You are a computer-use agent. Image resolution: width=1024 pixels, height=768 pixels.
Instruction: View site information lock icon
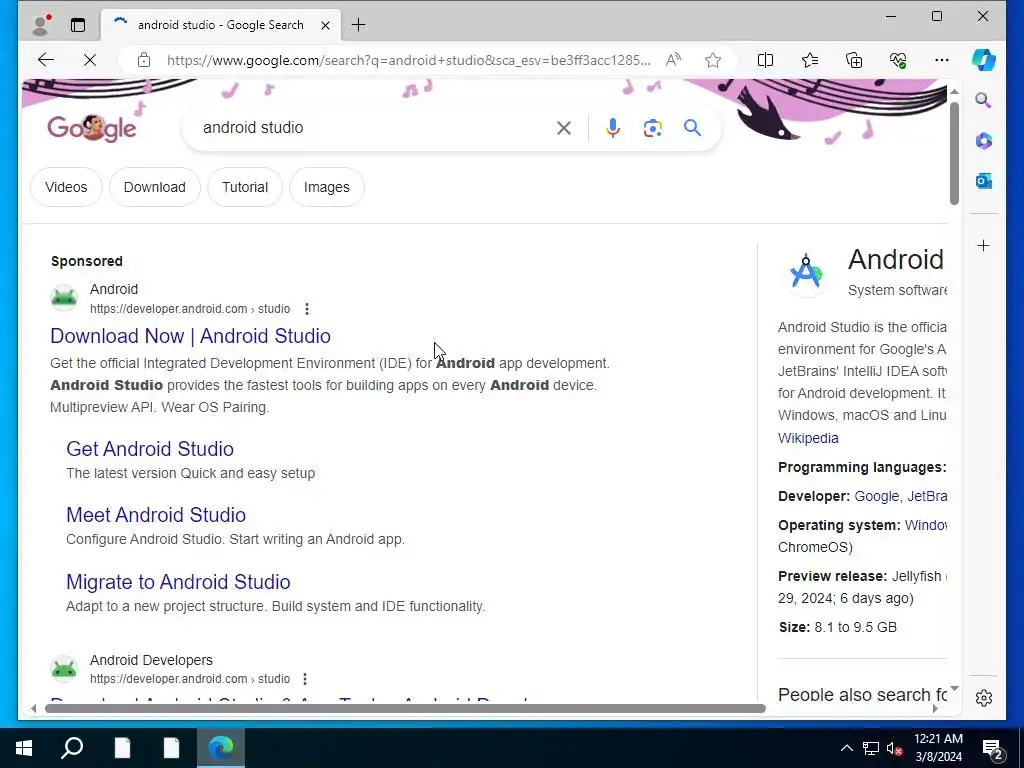click(x=144, y=60)
